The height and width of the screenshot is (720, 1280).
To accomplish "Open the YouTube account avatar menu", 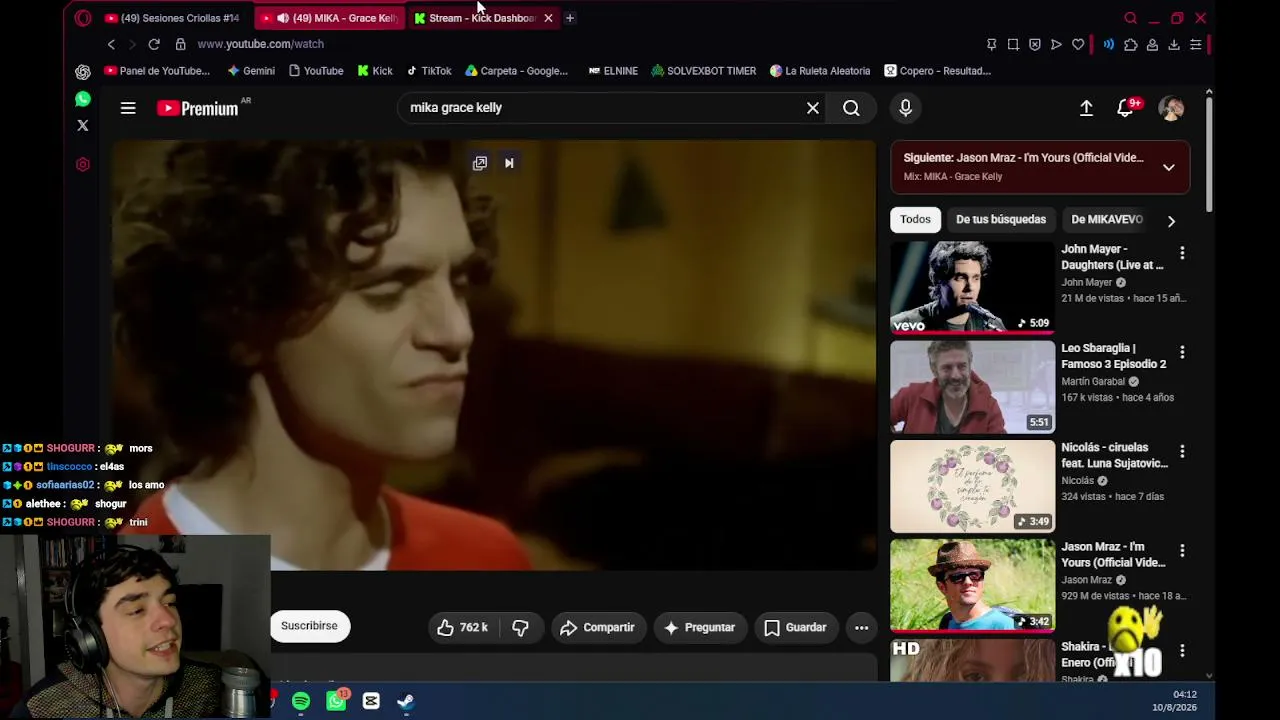I will 1171,108.
